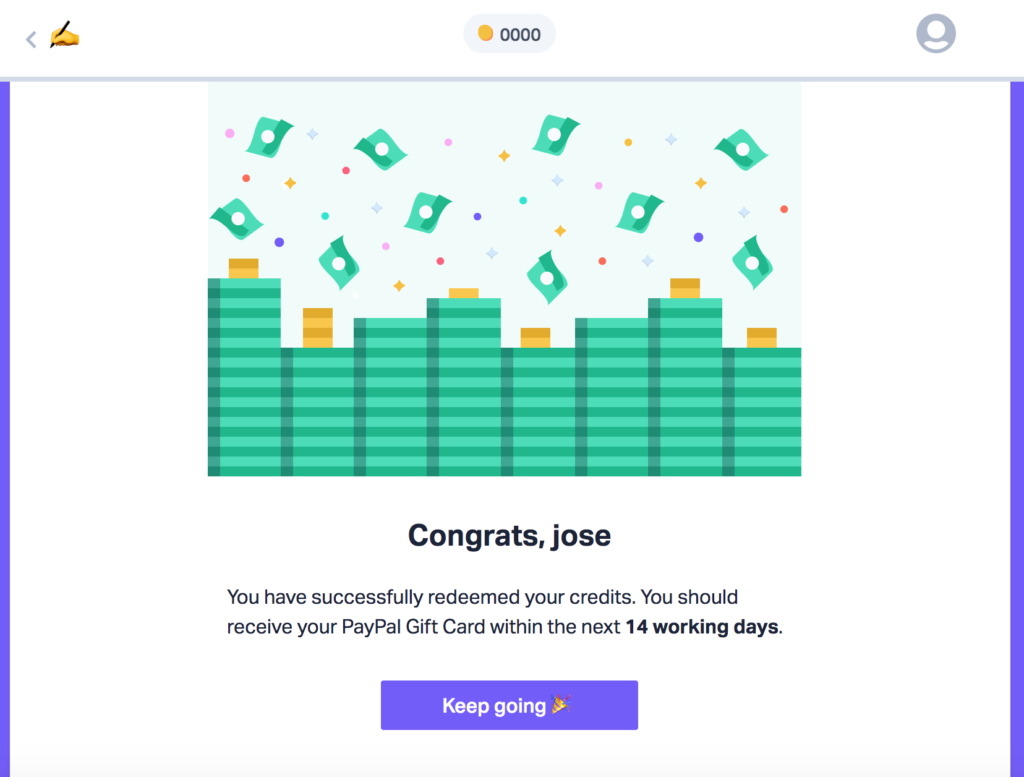Click the purple strip on right edge
The width and height of the screenshot is (1024, 777).
[1017, 429]
